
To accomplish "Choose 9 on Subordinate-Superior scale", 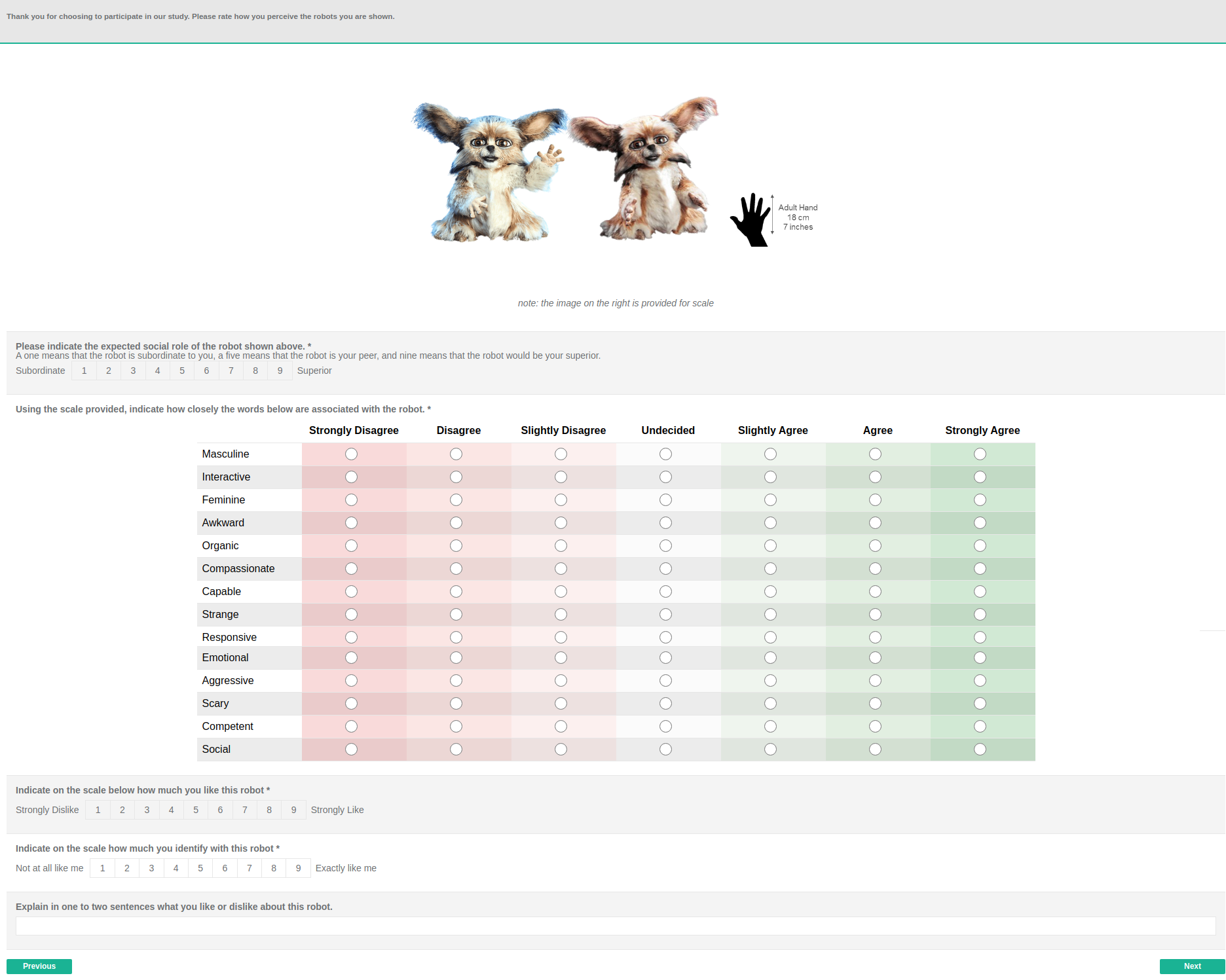I will pyautogui.click(x=280, y=371).
